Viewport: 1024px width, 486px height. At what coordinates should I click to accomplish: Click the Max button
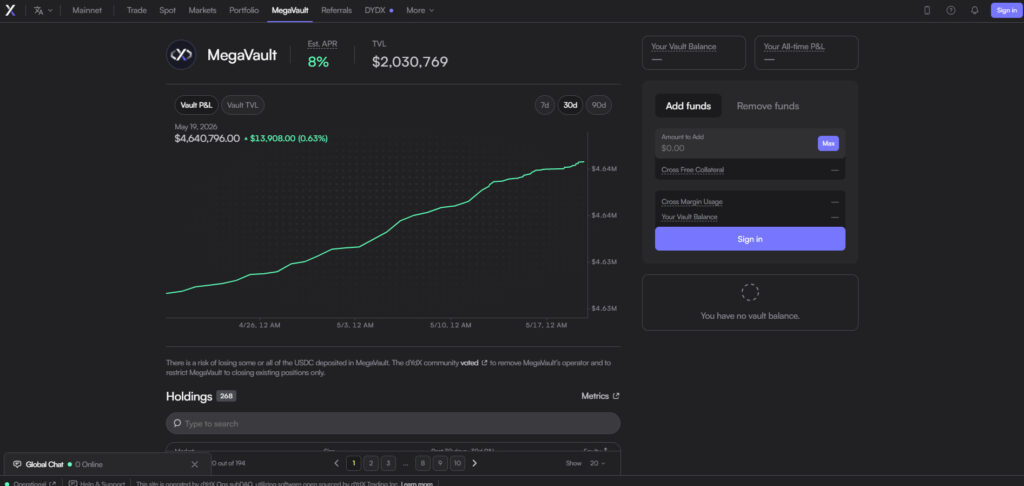click(828, 143)
